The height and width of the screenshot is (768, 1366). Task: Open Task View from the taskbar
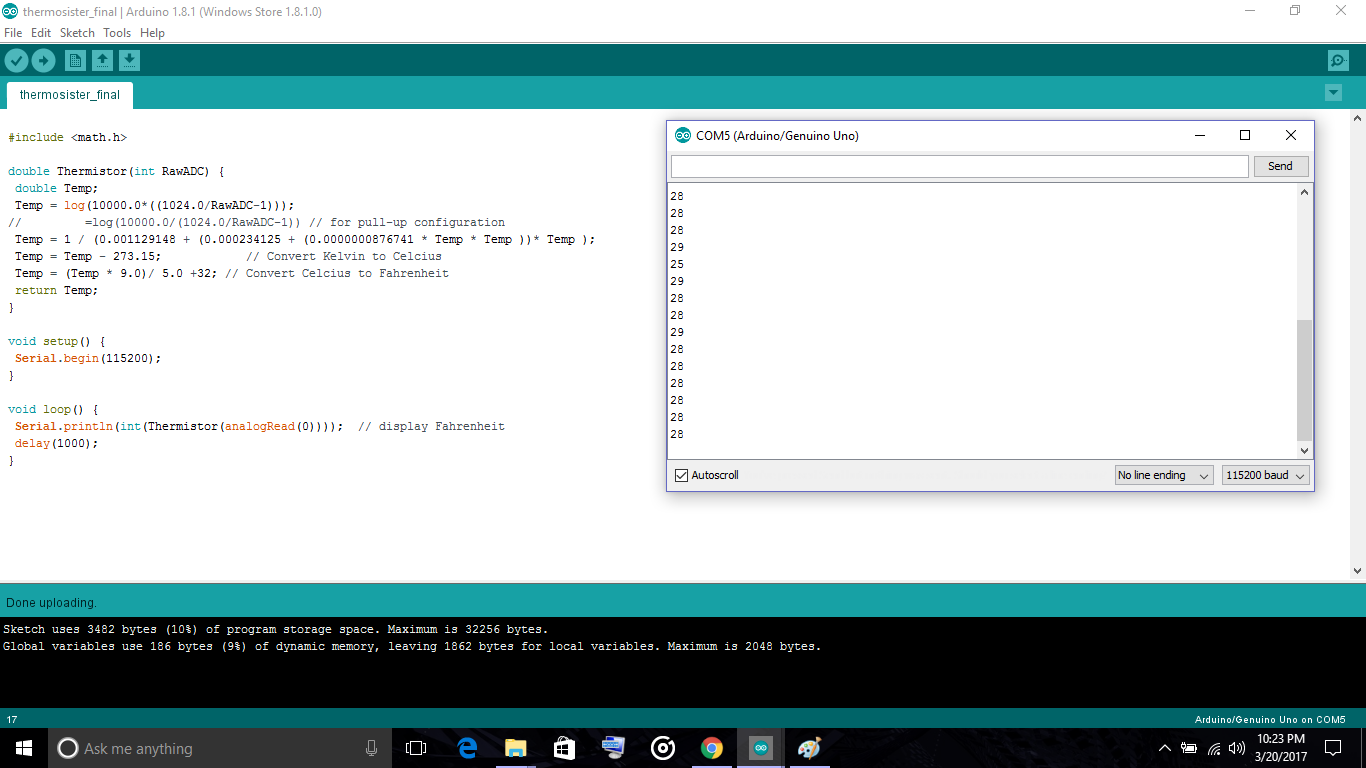(x=416, y=748)
